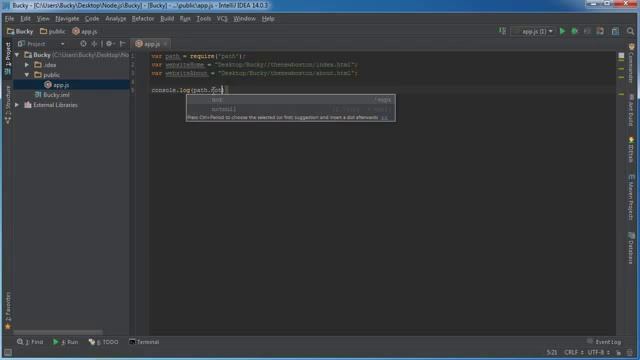This screenshot has height=360, width=640.
Task: Change file encoding UTF-8 in status bar
Action: (598, 353)
